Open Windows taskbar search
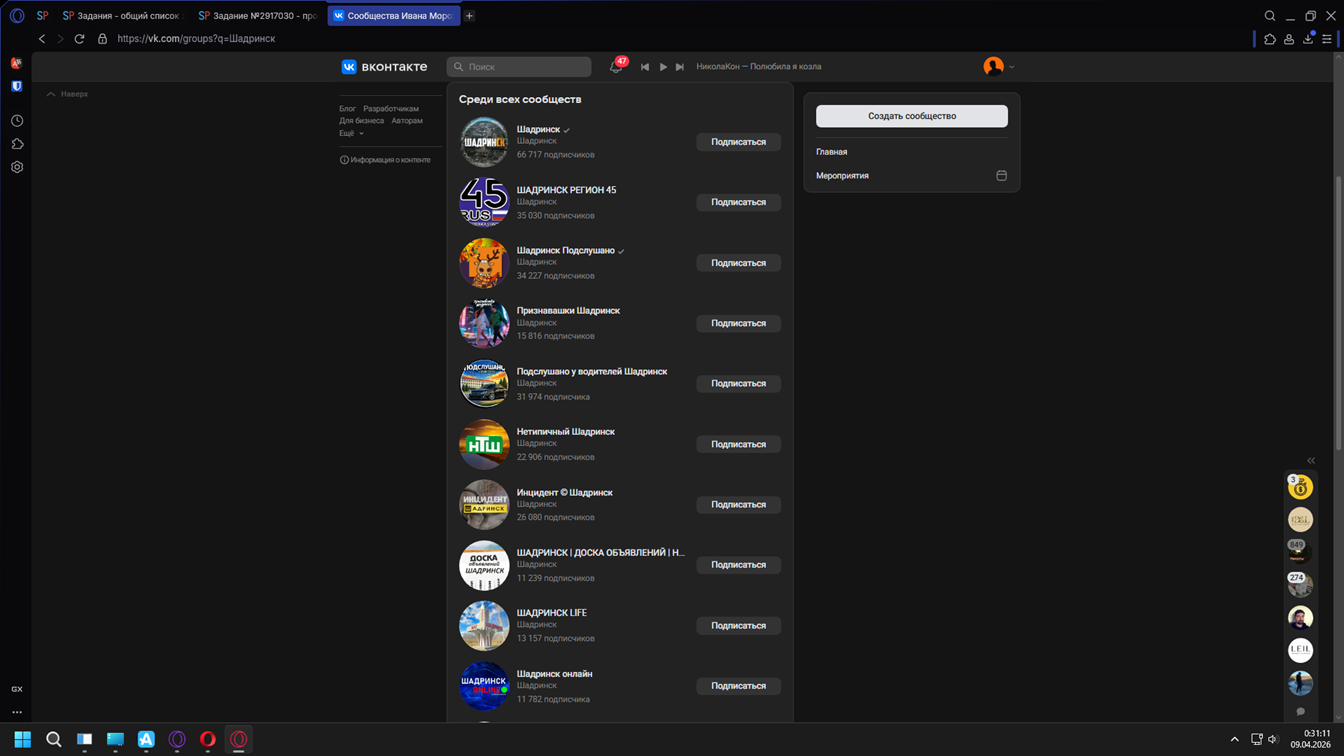Viewport: 1344px width, 756px height. point(54,740)
